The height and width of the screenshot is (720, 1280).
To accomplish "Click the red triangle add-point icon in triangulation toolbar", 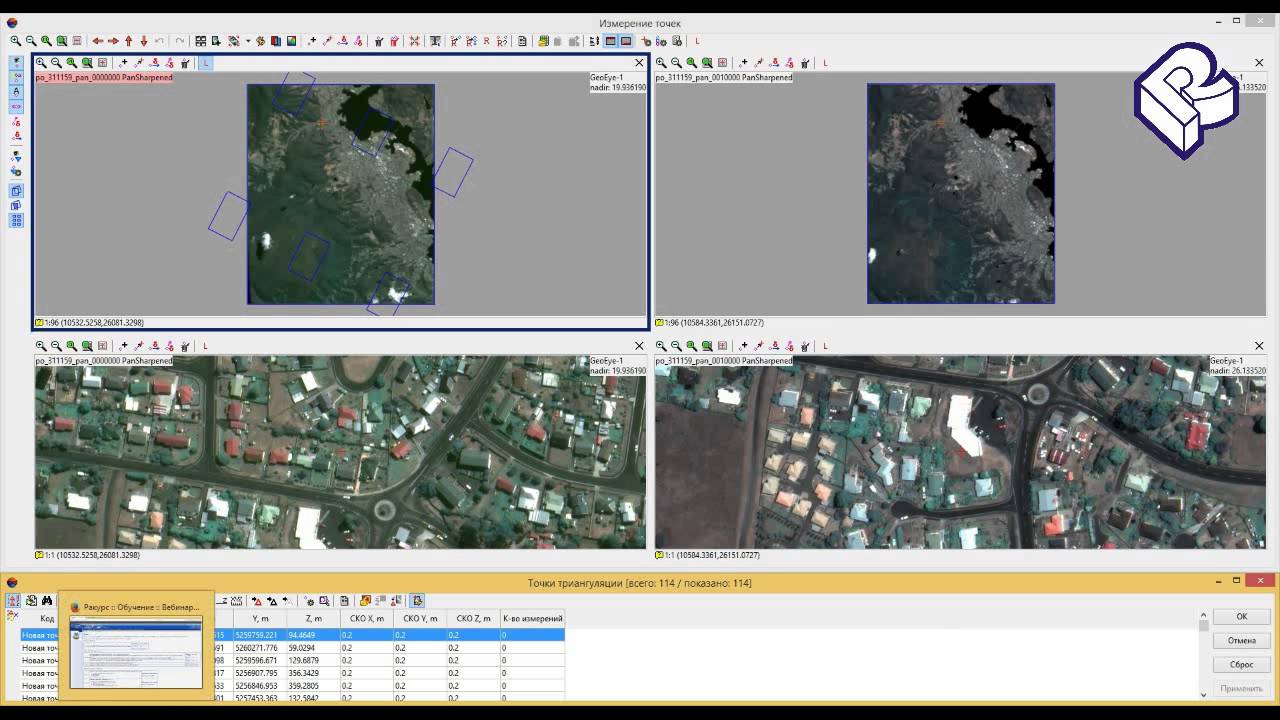I will (x=256, y=601).
